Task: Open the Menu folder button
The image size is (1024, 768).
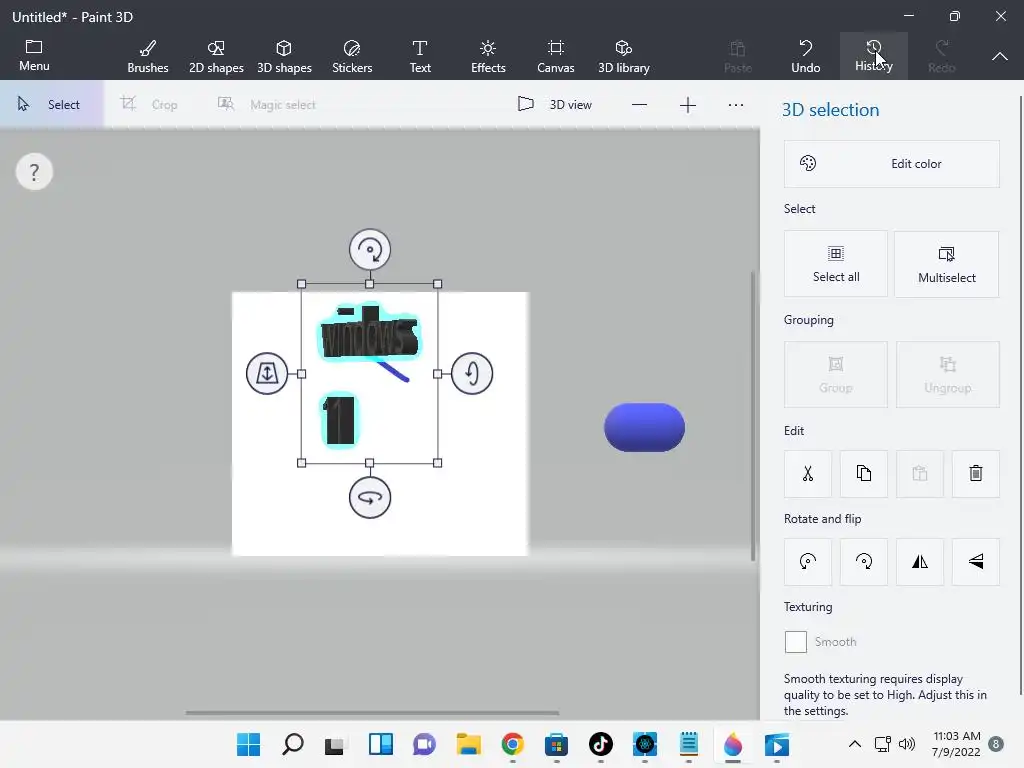Action: point(34,56)
